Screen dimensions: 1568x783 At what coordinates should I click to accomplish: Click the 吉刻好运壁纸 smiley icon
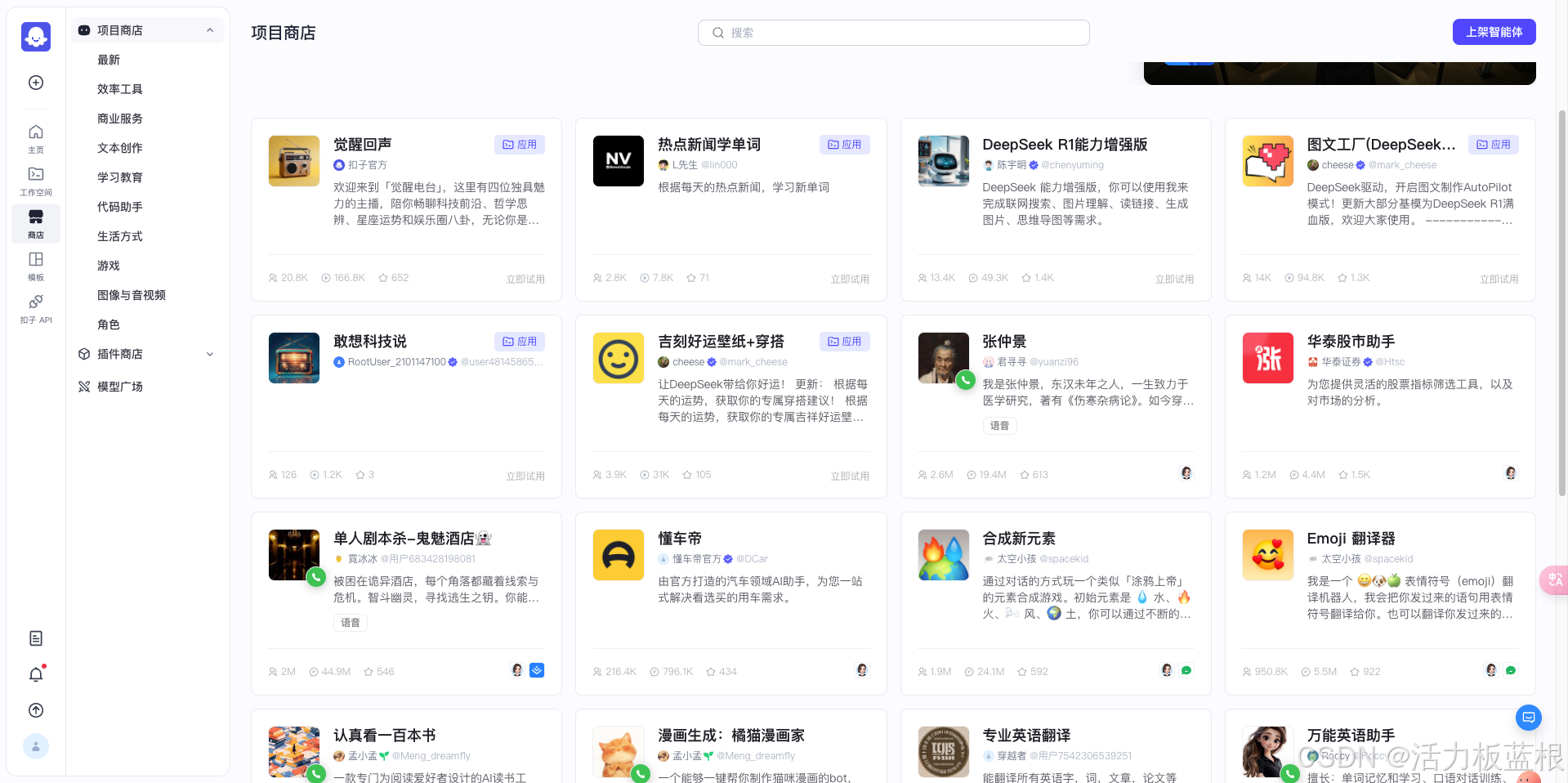click(x=619, y=358)
